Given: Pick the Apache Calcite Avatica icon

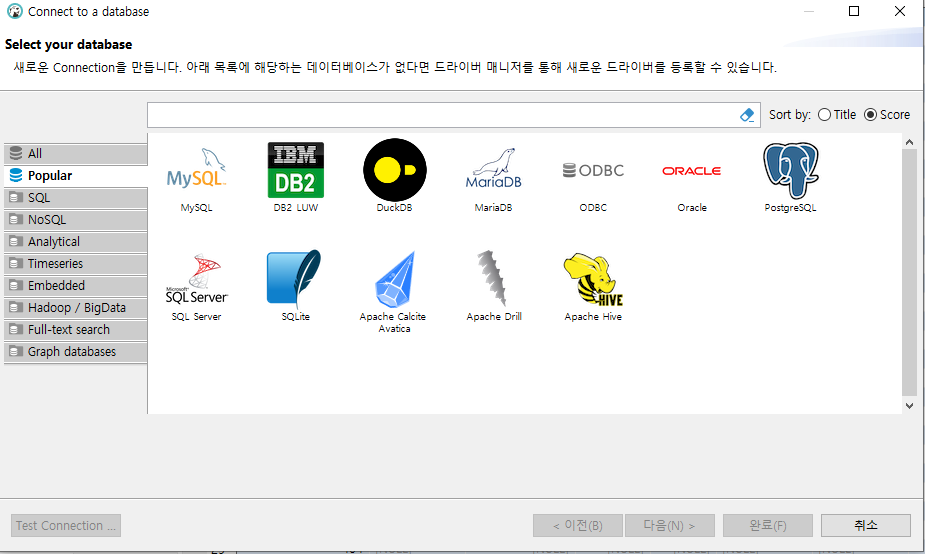Looking at the screenshot, I should click(x=395, y=279).
